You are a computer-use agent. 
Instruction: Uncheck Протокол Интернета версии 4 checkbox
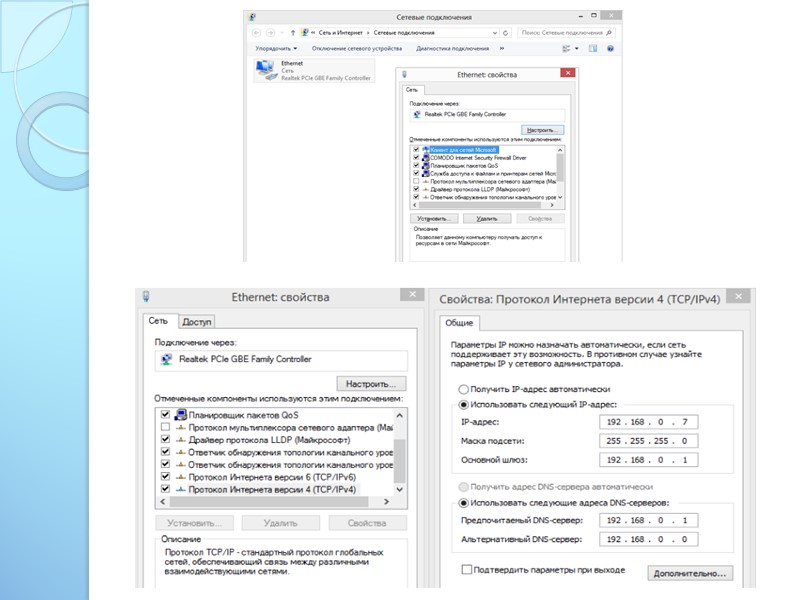(x=165, y=489)
